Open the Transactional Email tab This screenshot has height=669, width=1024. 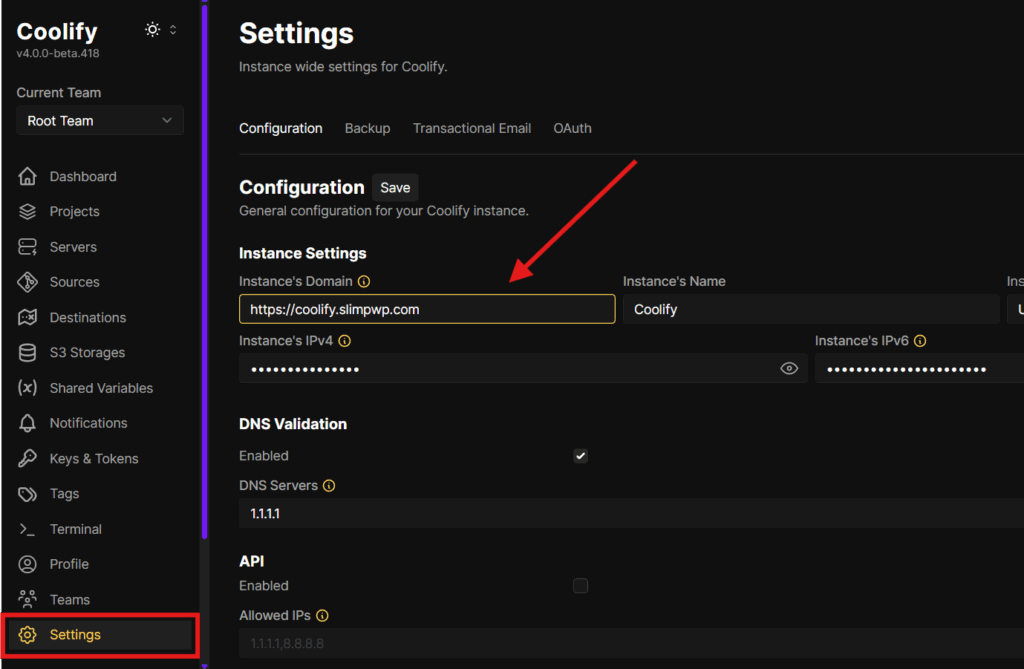pyautogui.click(x=472, y=129)
